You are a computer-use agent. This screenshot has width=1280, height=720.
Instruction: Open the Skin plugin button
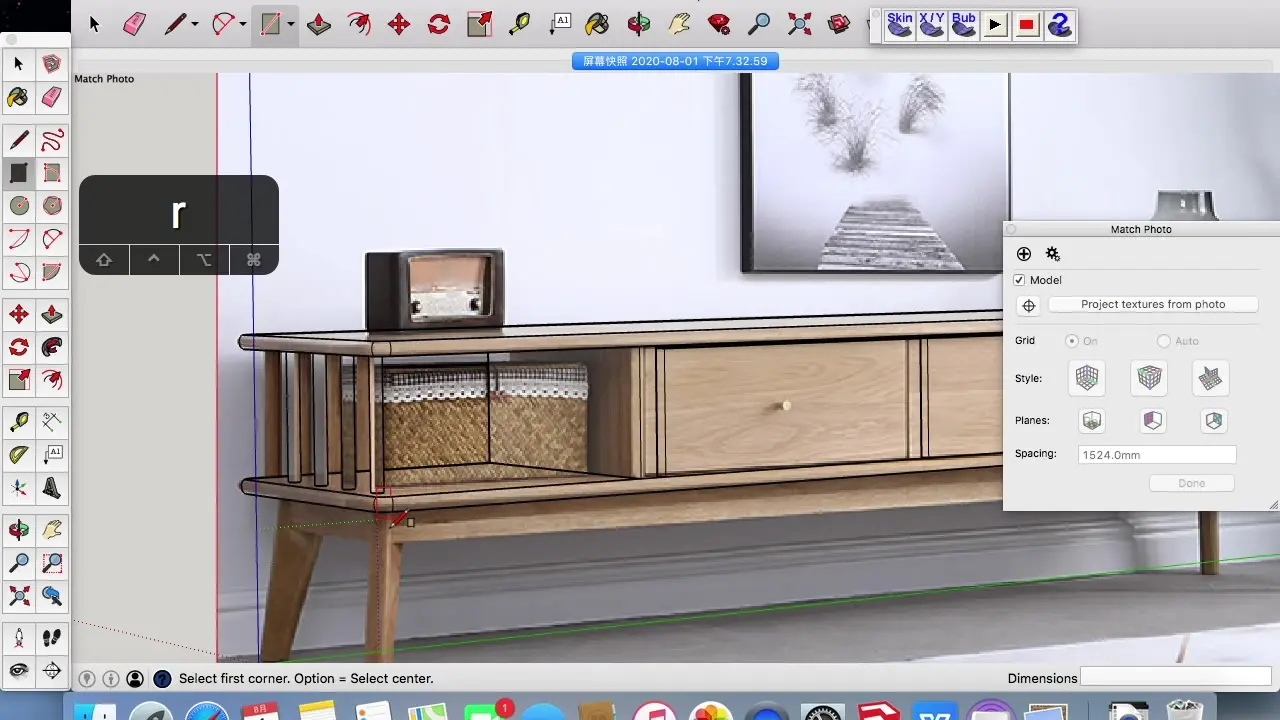point(900,24)
